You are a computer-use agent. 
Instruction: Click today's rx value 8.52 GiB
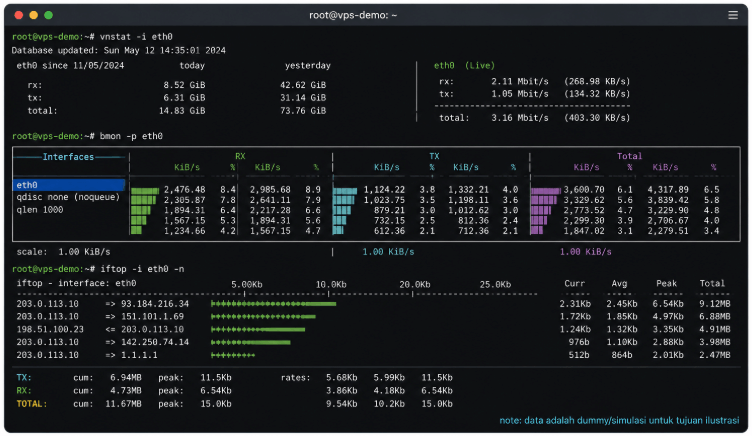point(184,85)
